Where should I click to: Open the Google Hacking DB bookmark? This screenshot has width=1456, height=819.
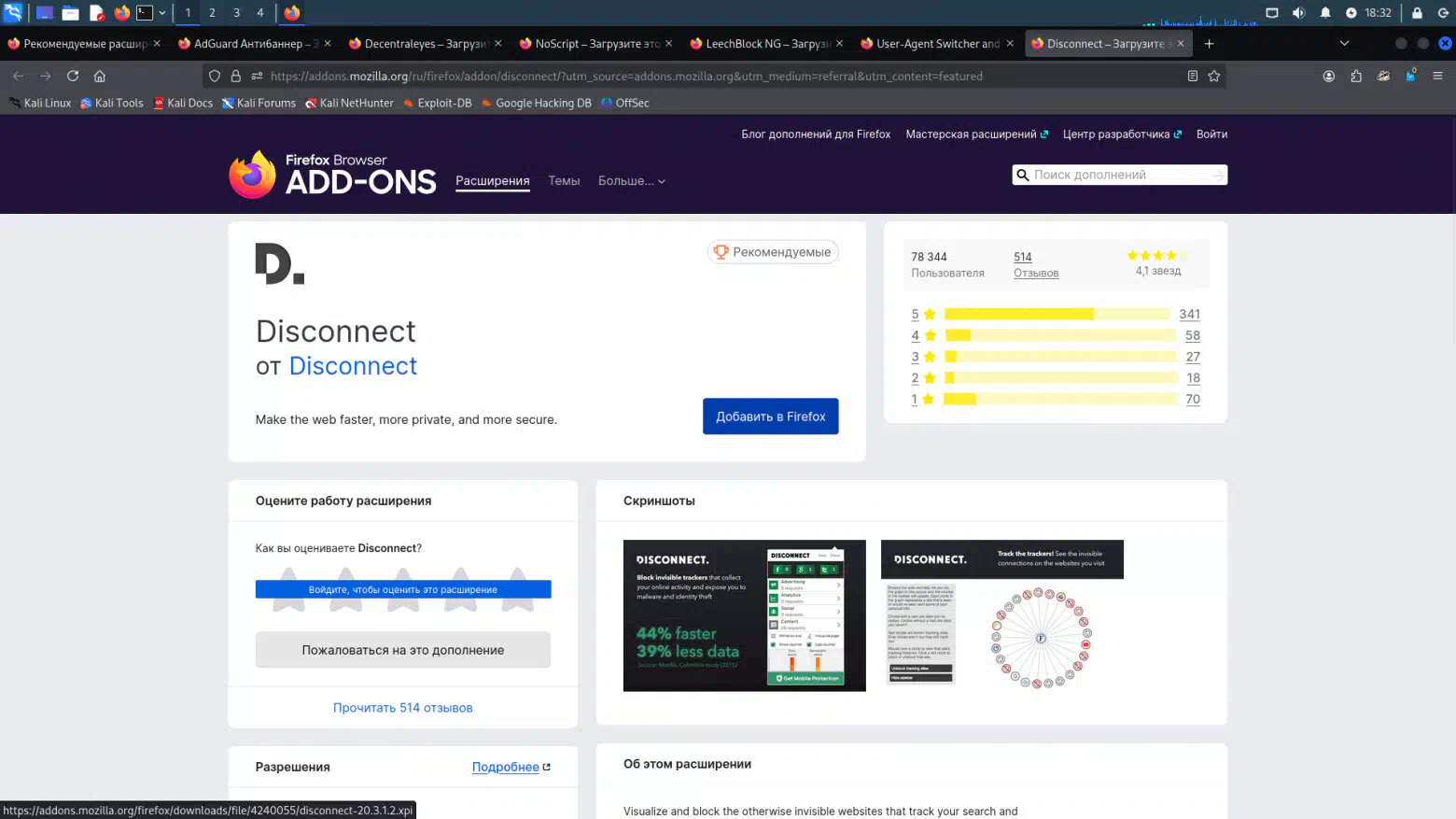coord(537,104)
